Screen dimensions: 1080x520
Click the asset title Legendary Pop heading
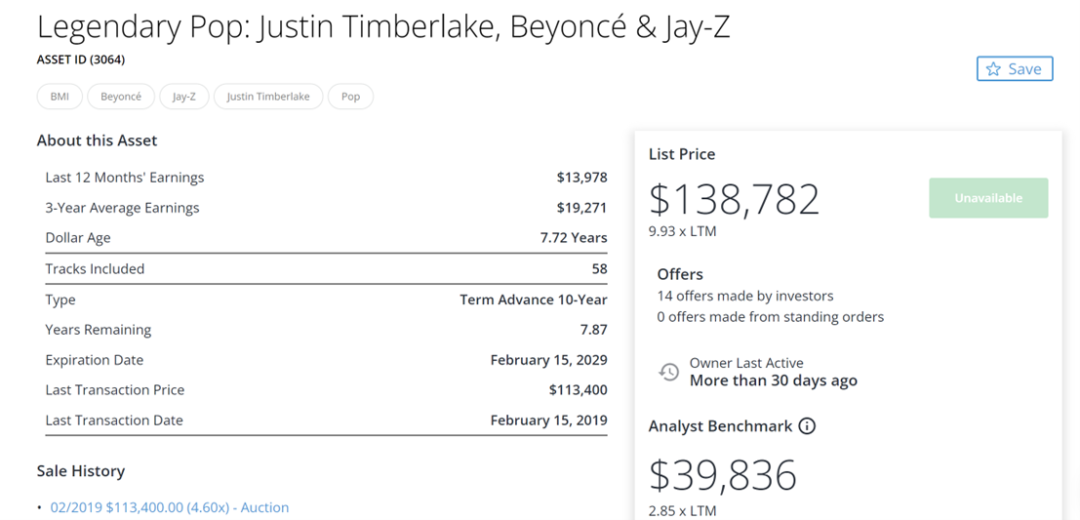pyautogui.click(x=384, y=28)
